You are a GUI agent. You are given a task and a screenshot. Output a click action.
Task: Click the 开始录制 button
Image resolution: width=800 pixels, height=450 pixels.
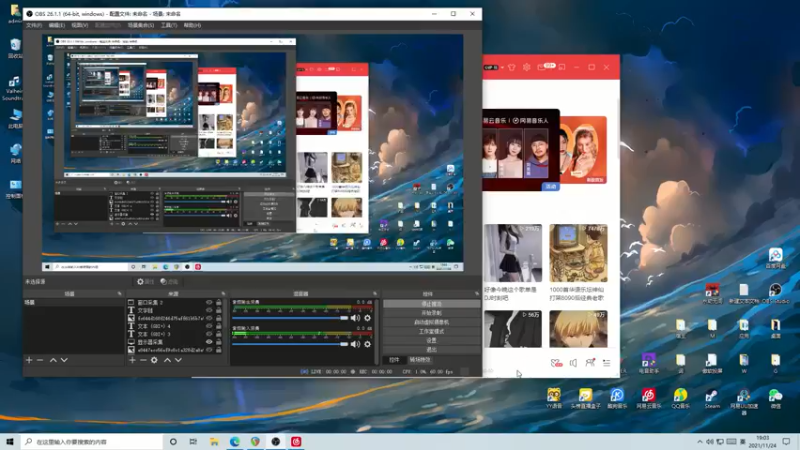[431, 313]
